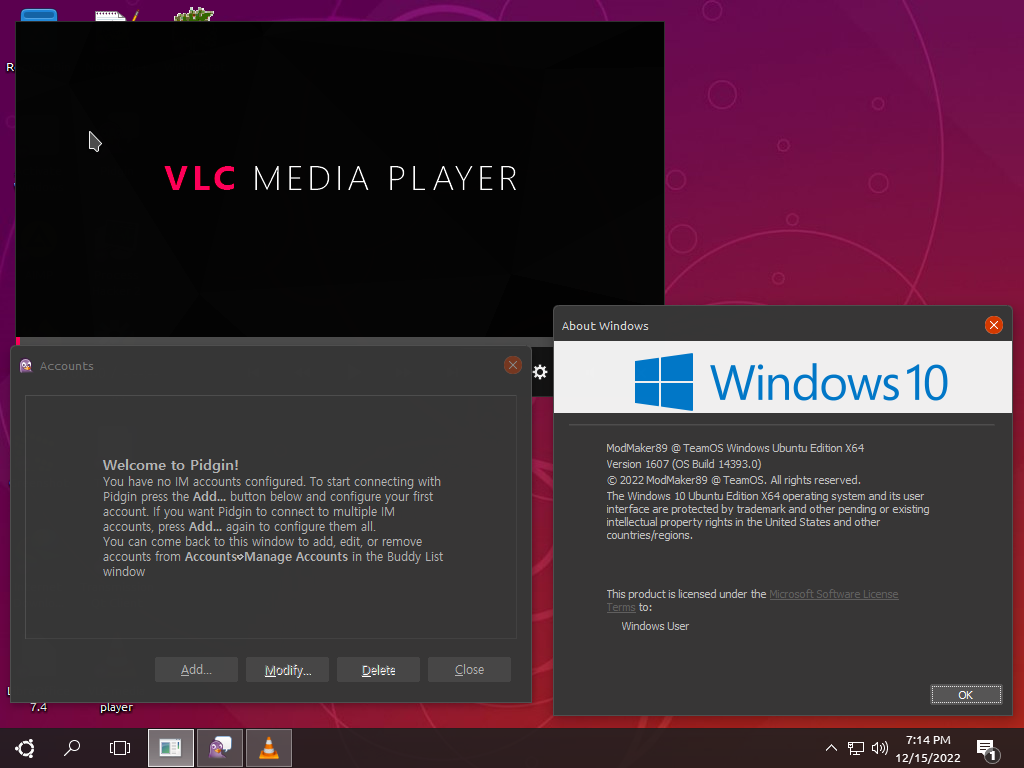
Task: Click Add... in Pidgin Accounts
Action: (x=196, y=669)
